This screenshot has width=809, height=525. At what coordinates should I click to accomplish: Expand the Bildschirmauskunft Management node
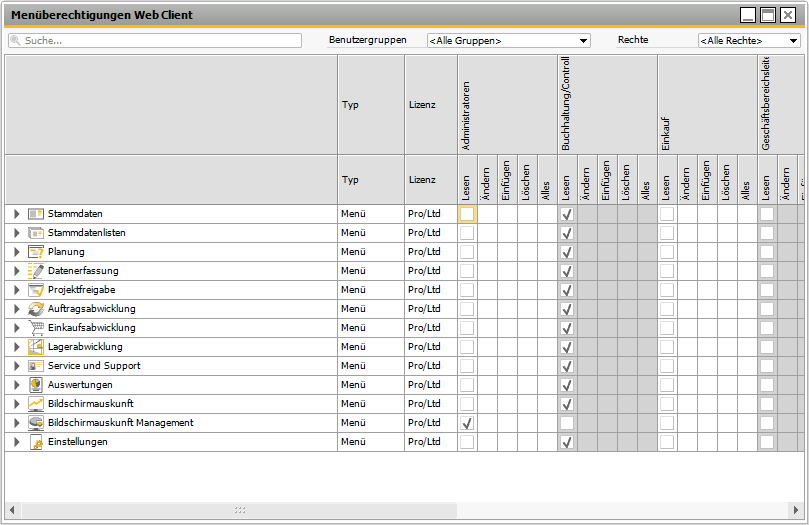17,423
